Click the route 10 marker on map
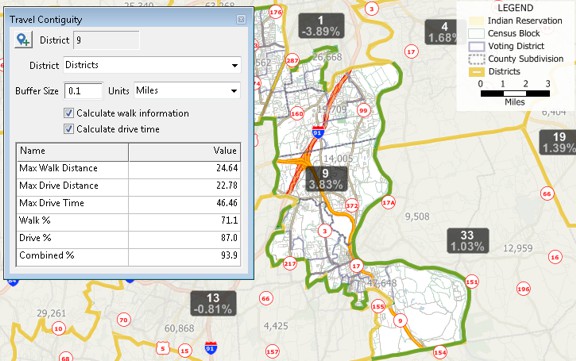The width and height of the screenshot is (576, 361). tap(59, 328)
